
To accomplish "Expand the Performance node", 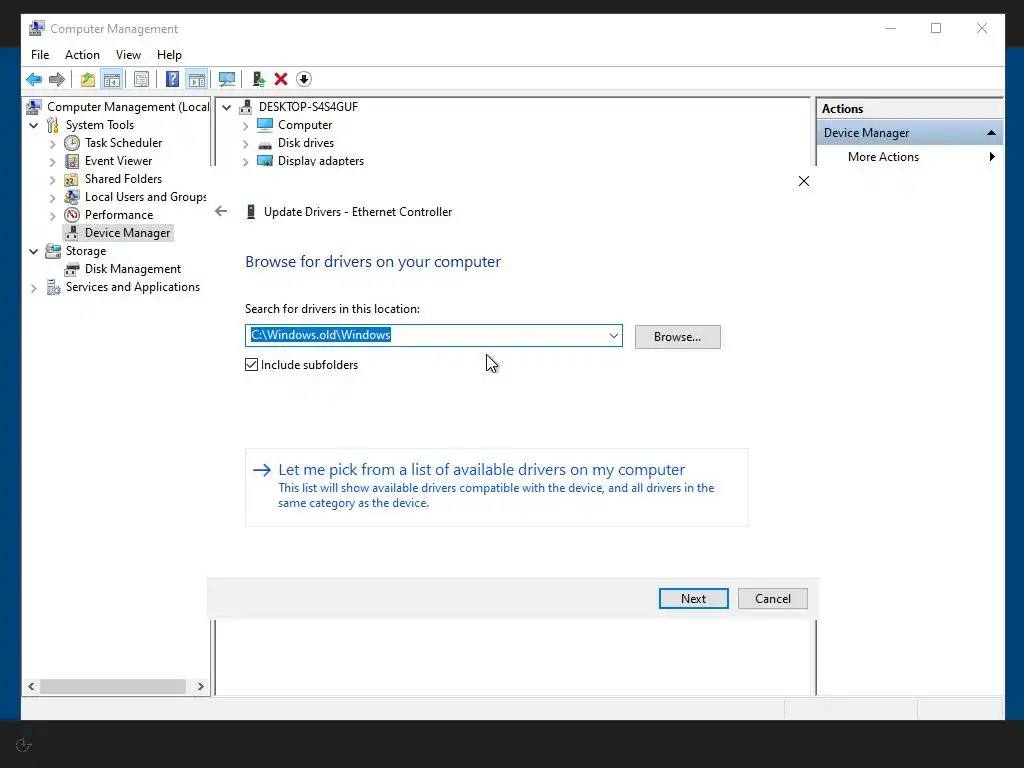I will (x=53, y=216).
